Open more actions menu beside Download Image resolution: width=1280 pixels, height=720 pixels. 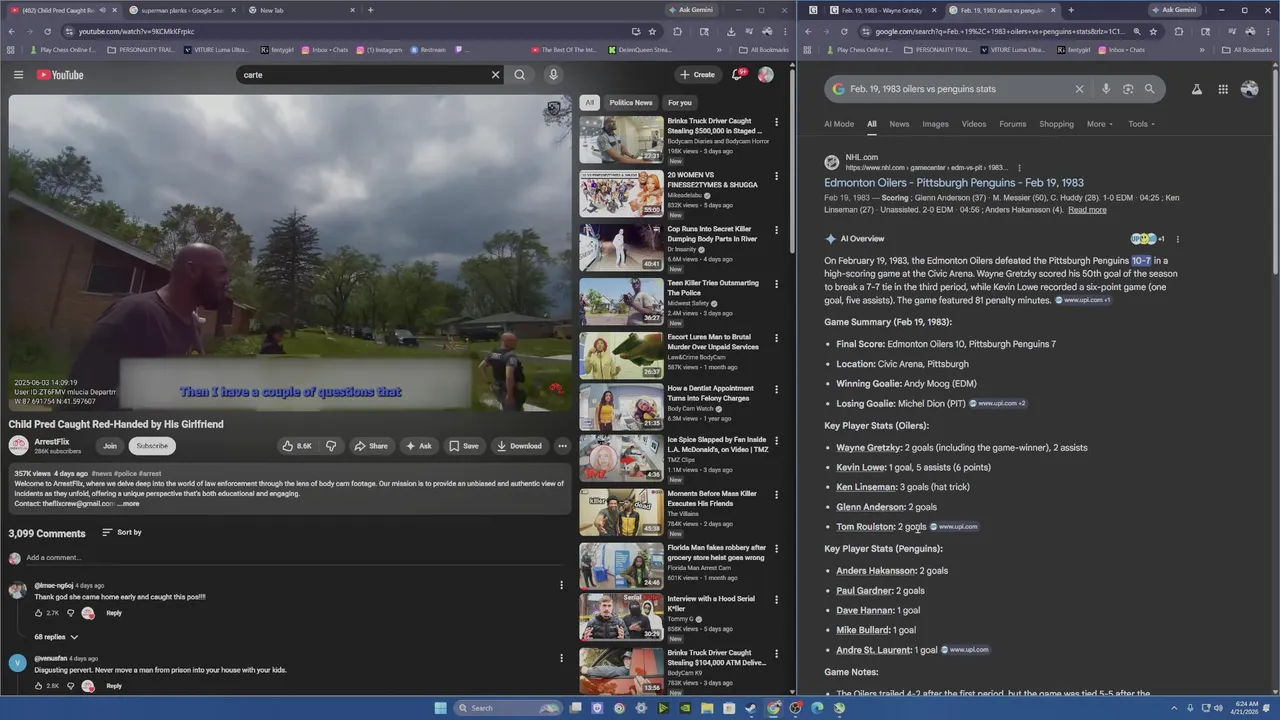(x=562, y=446)
